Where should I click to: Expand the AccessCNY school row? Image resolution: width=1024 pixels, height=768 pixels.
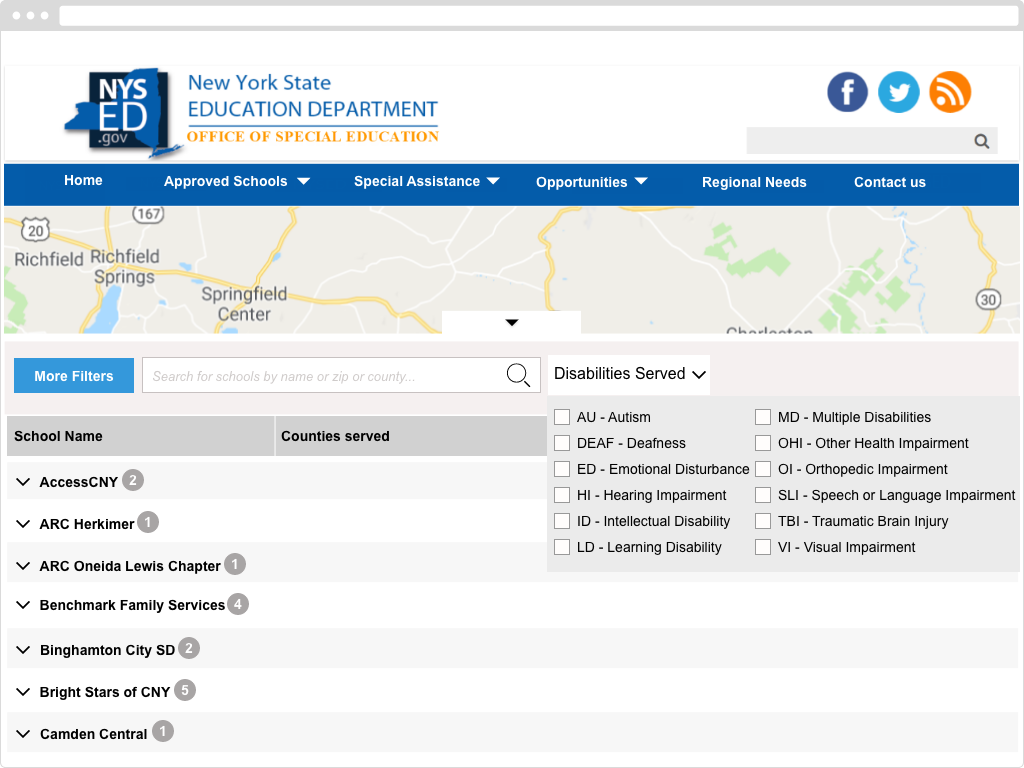coord(24,482)
